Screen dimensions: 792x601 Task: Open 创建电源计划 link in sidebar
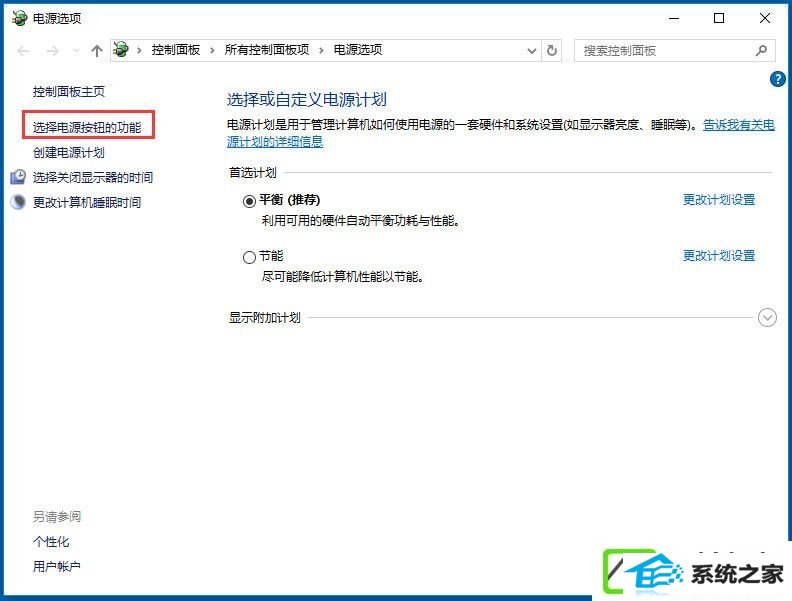coord(69,153)
